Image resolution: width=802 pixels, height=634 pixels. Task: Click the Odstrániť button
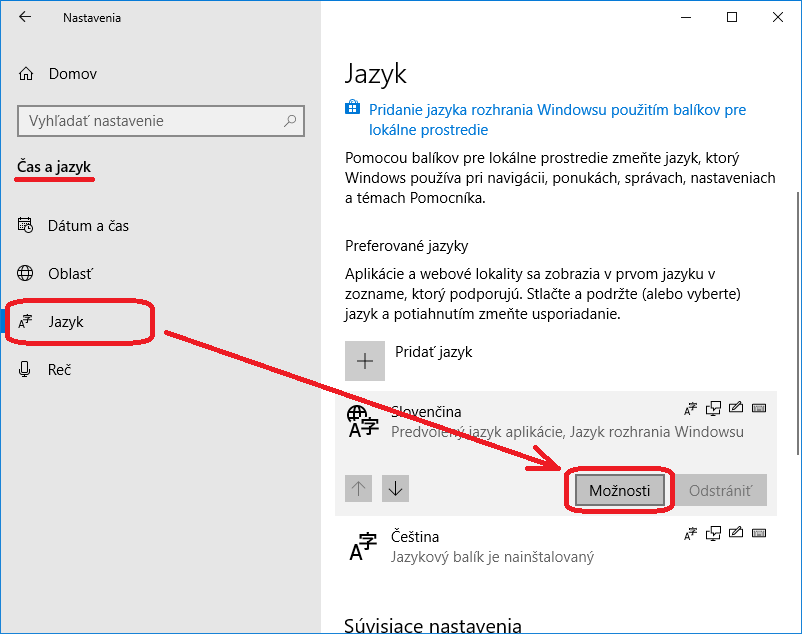click(x=721, y=490)
